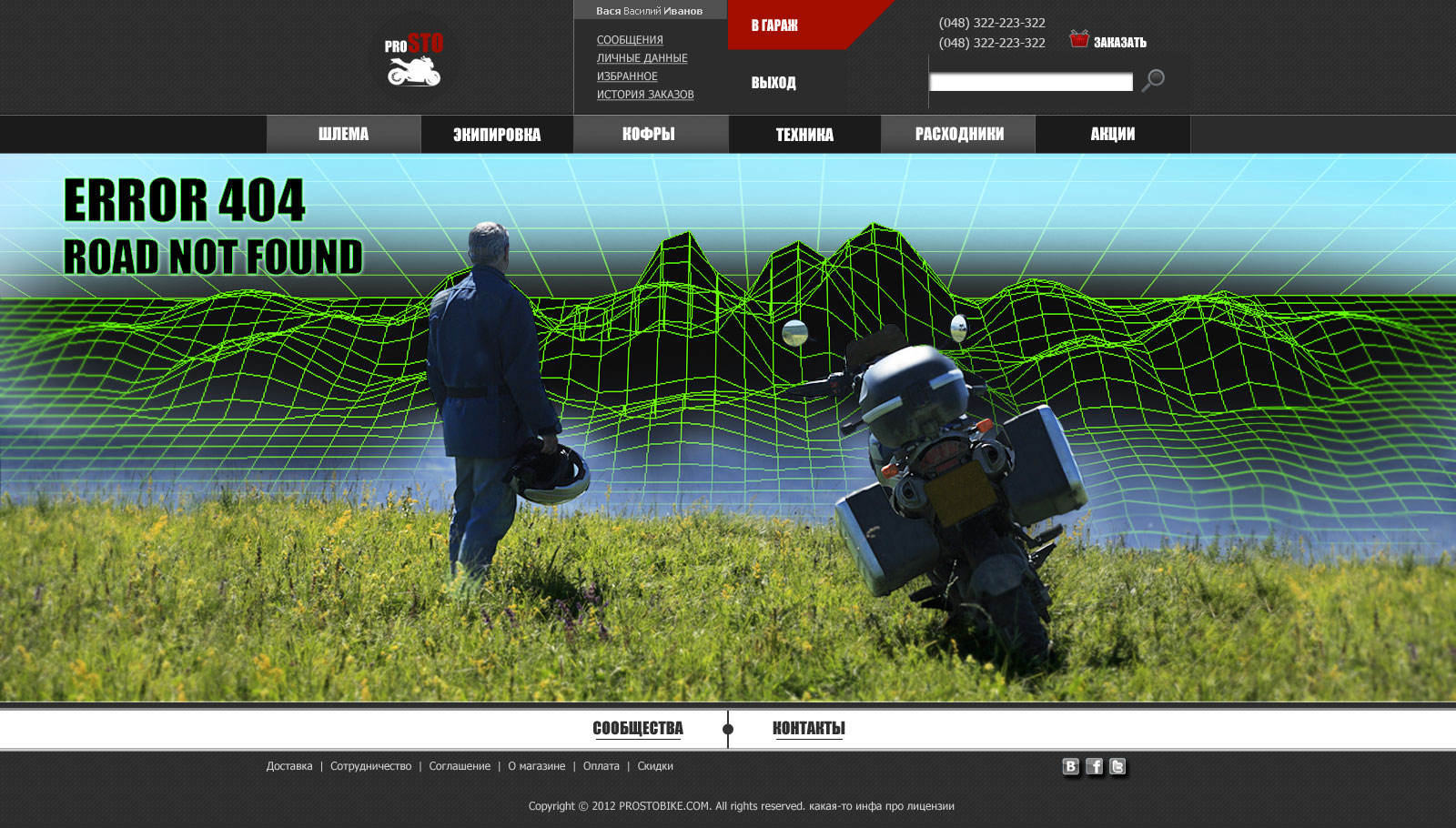
Task: Click the Copyright 2012 PROSTOBIKE.COM text
Action: (742, 806)
